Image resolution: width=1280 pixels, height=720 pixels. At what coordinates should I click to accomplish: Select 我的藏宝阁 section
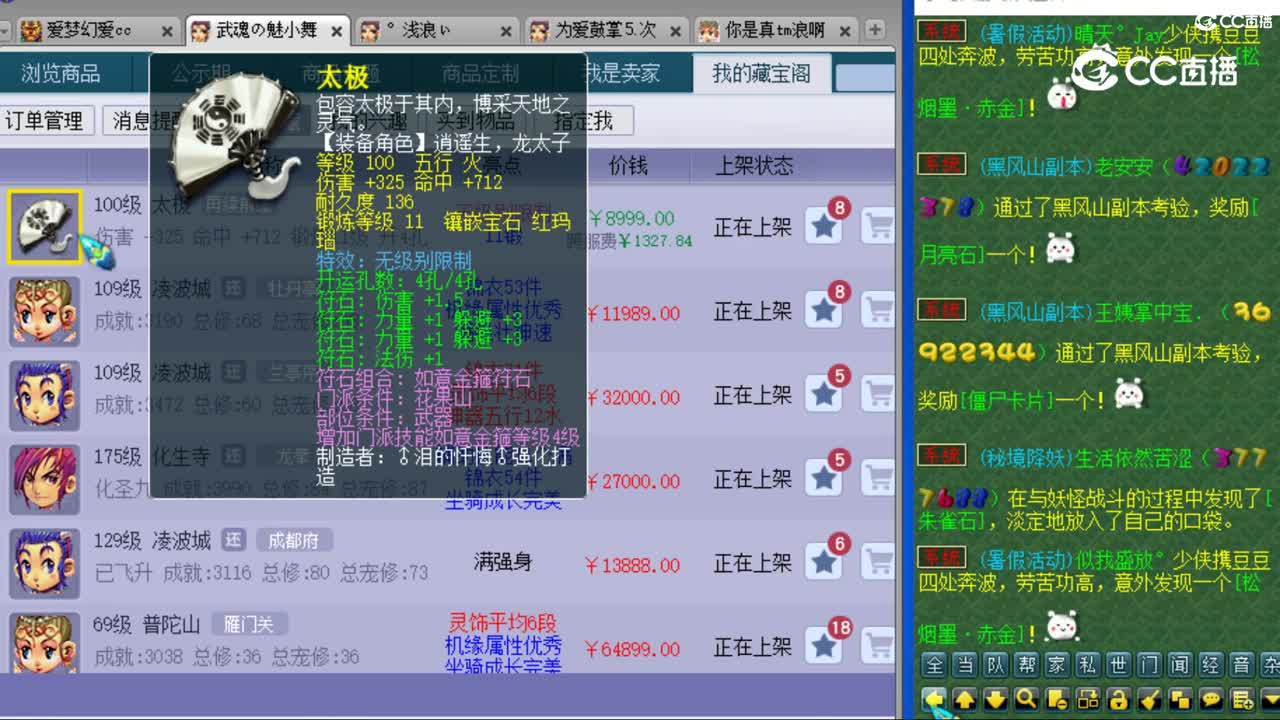[761, 73]
